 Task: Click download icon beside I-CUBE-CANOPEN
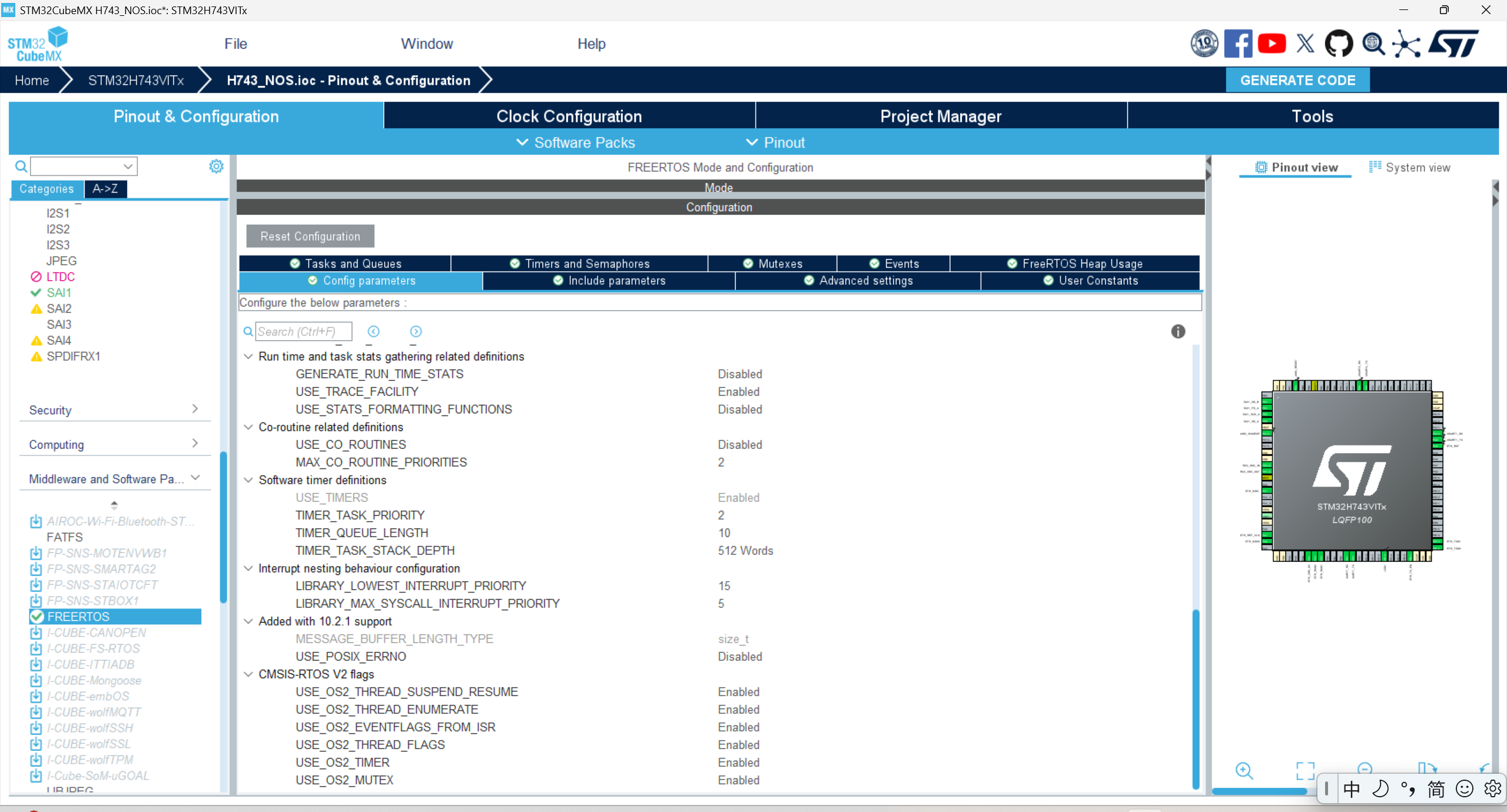(36, 633)
